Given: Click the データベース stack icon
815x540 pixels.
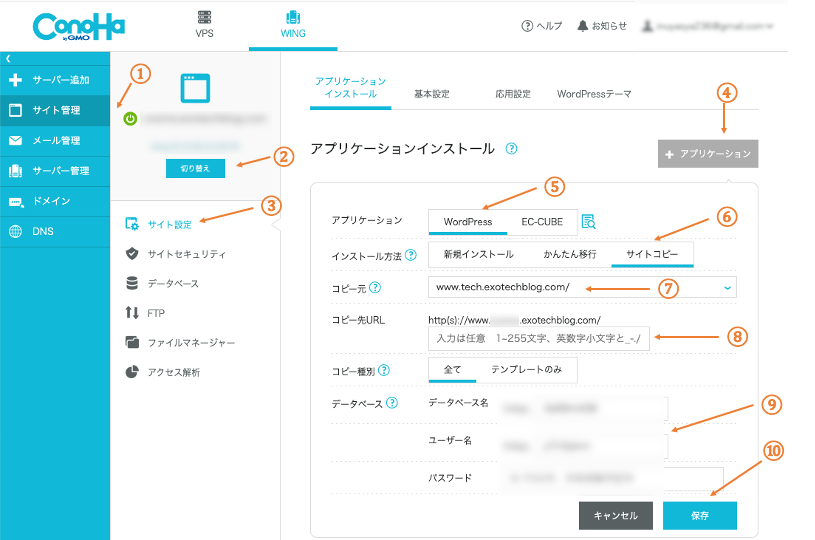Looking at the screenshot, I should click(132, 283).
